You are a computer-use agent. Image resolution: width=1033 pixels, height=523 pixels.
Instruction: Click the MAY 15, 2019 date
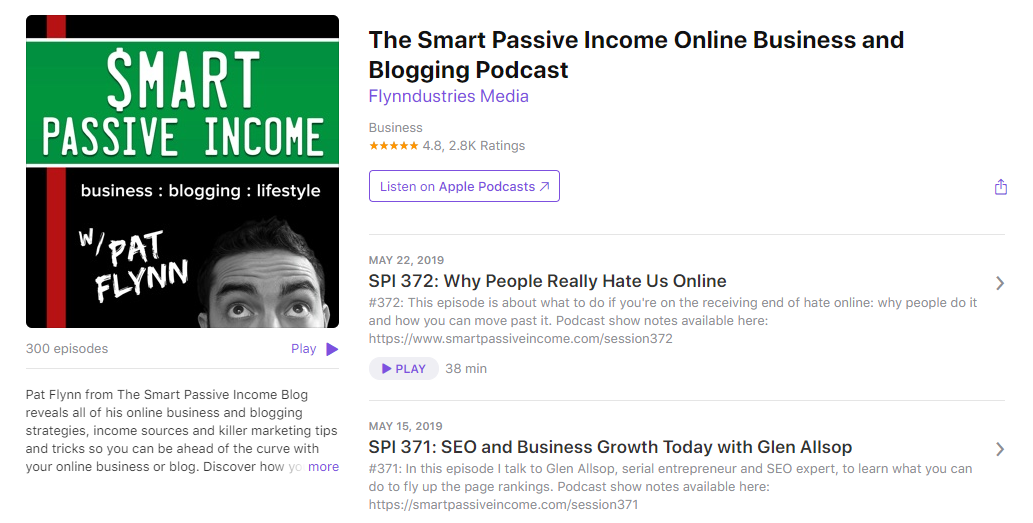tap(406, 426)
